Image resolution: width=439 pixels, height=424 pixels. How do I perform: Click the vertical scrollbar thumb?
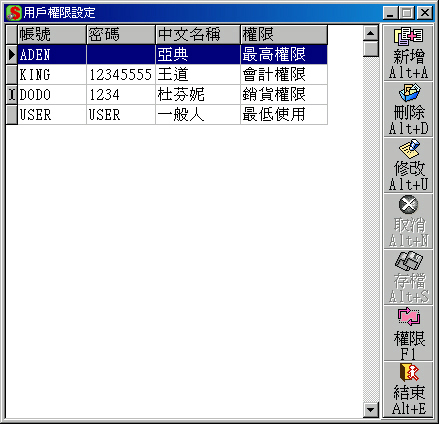[370, 49]
